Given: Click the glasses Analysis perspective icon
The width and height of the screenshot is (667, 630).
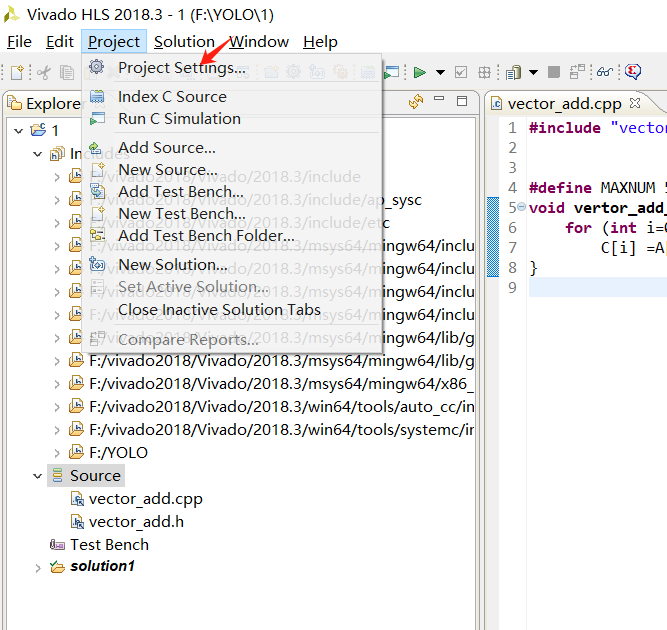Looking at the screenshot, I should point(604,72).
